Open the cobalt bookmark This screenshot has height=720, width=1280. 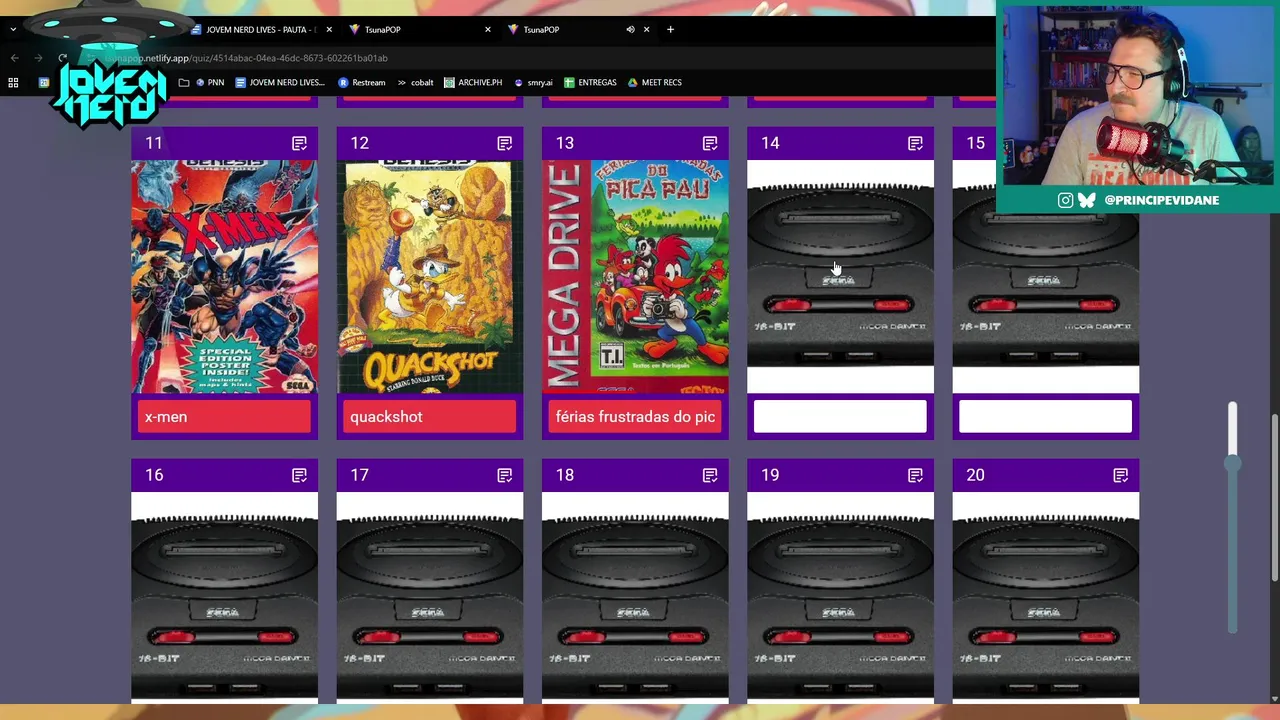tap(414, 83)
